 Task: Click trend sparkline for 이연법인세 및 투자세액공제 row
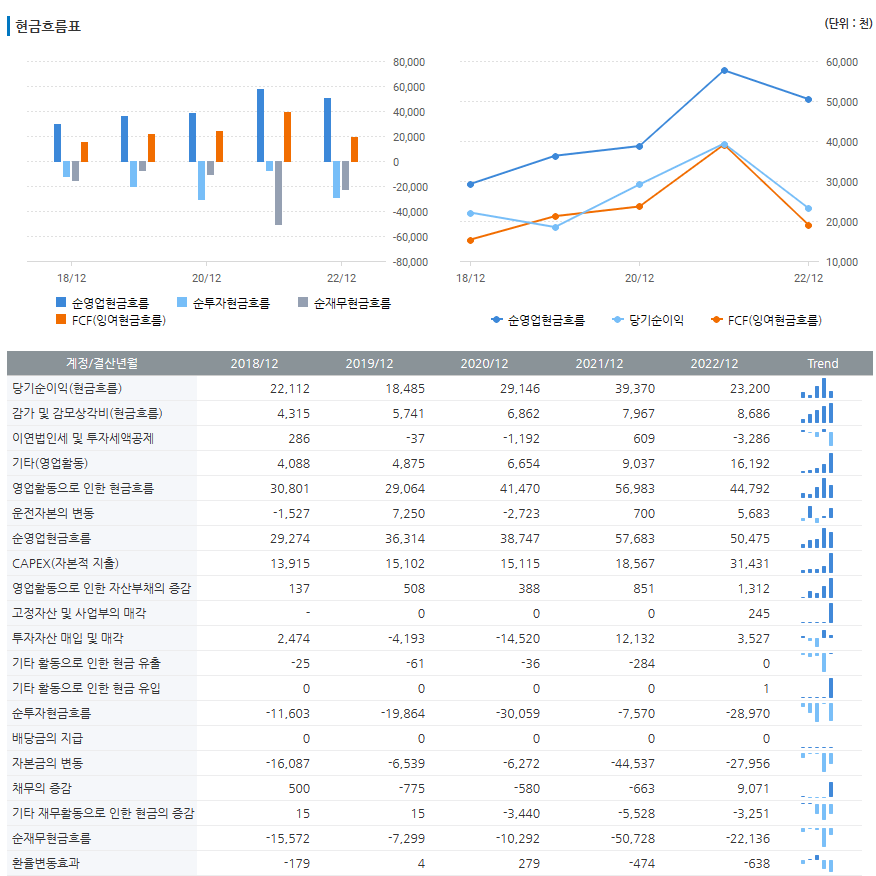coord(817,438)
